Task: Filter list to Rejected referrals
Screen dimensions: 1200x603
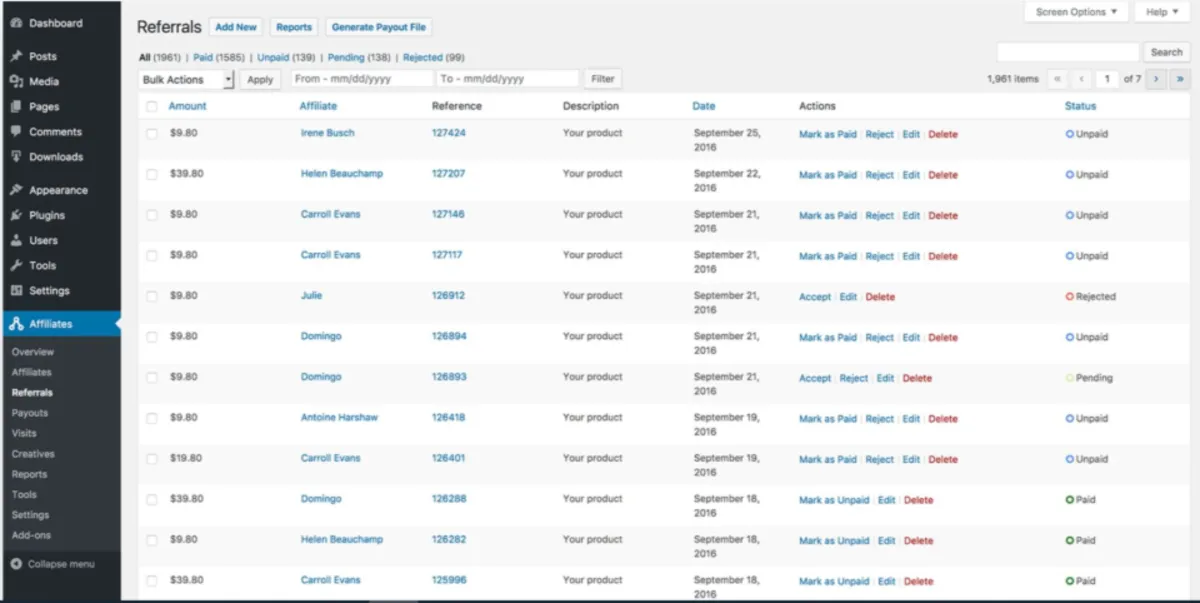Action: click(x=422, y=58)
